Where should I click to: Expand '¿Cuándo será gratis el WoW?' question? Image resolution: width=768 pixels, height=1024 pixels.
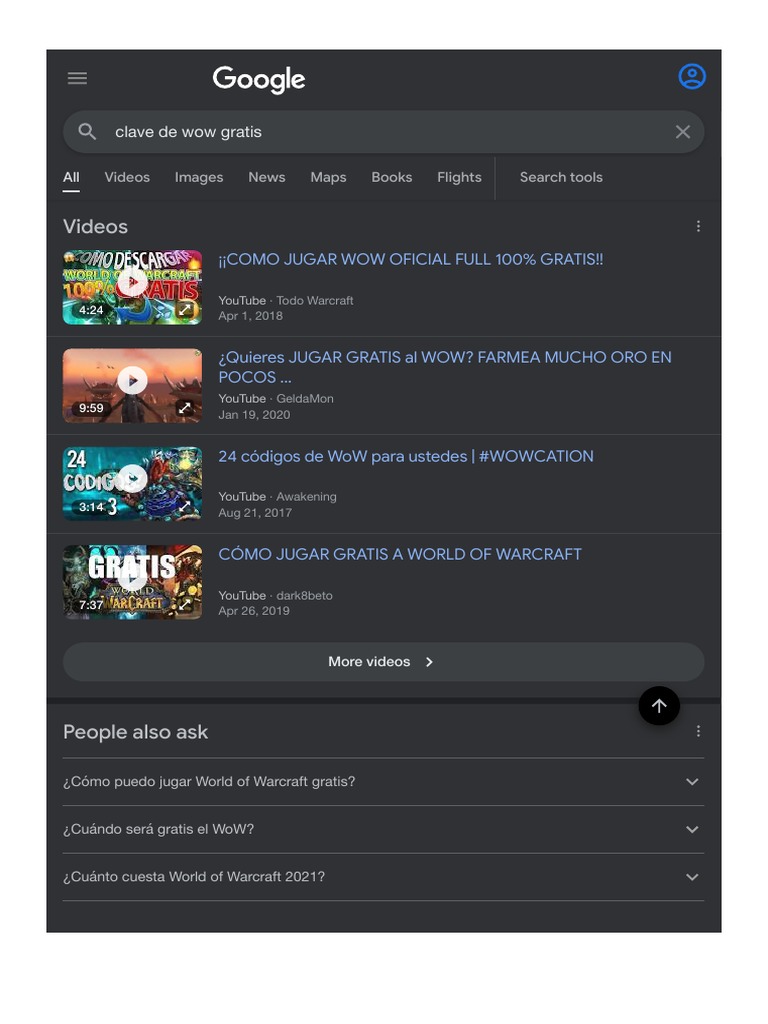click(x=383, y=829)
